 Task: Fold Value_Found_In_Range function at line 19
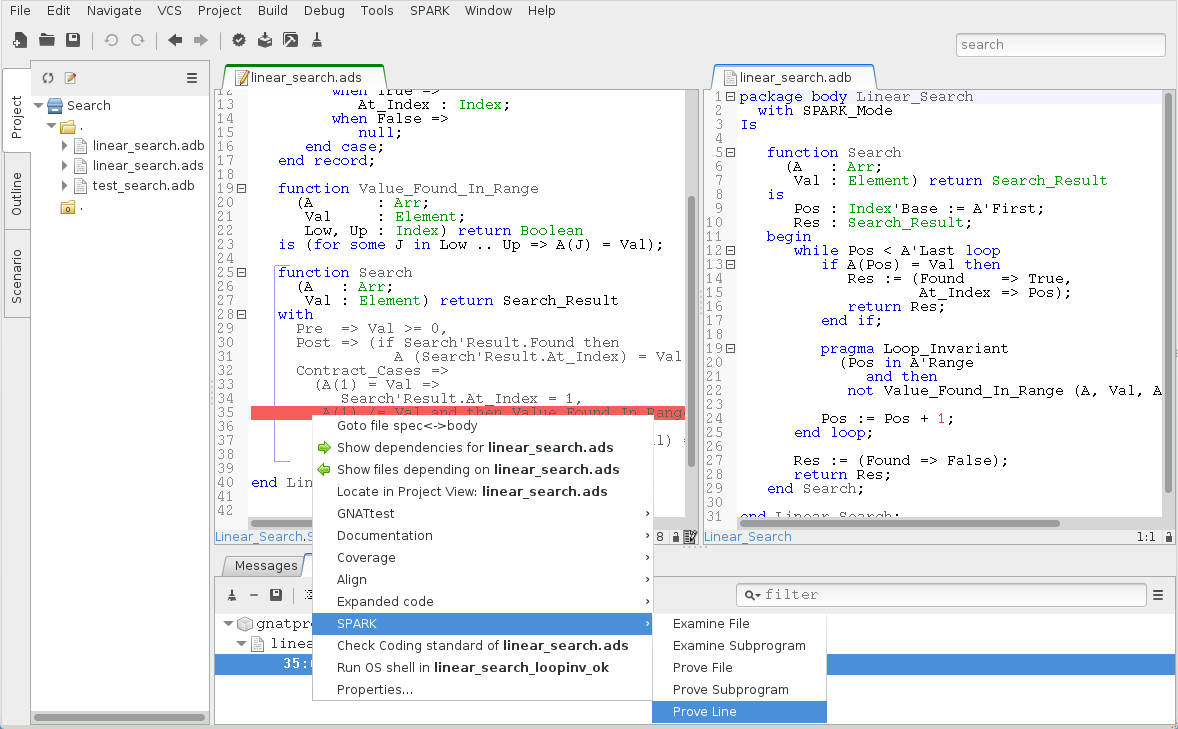point(242,188)
